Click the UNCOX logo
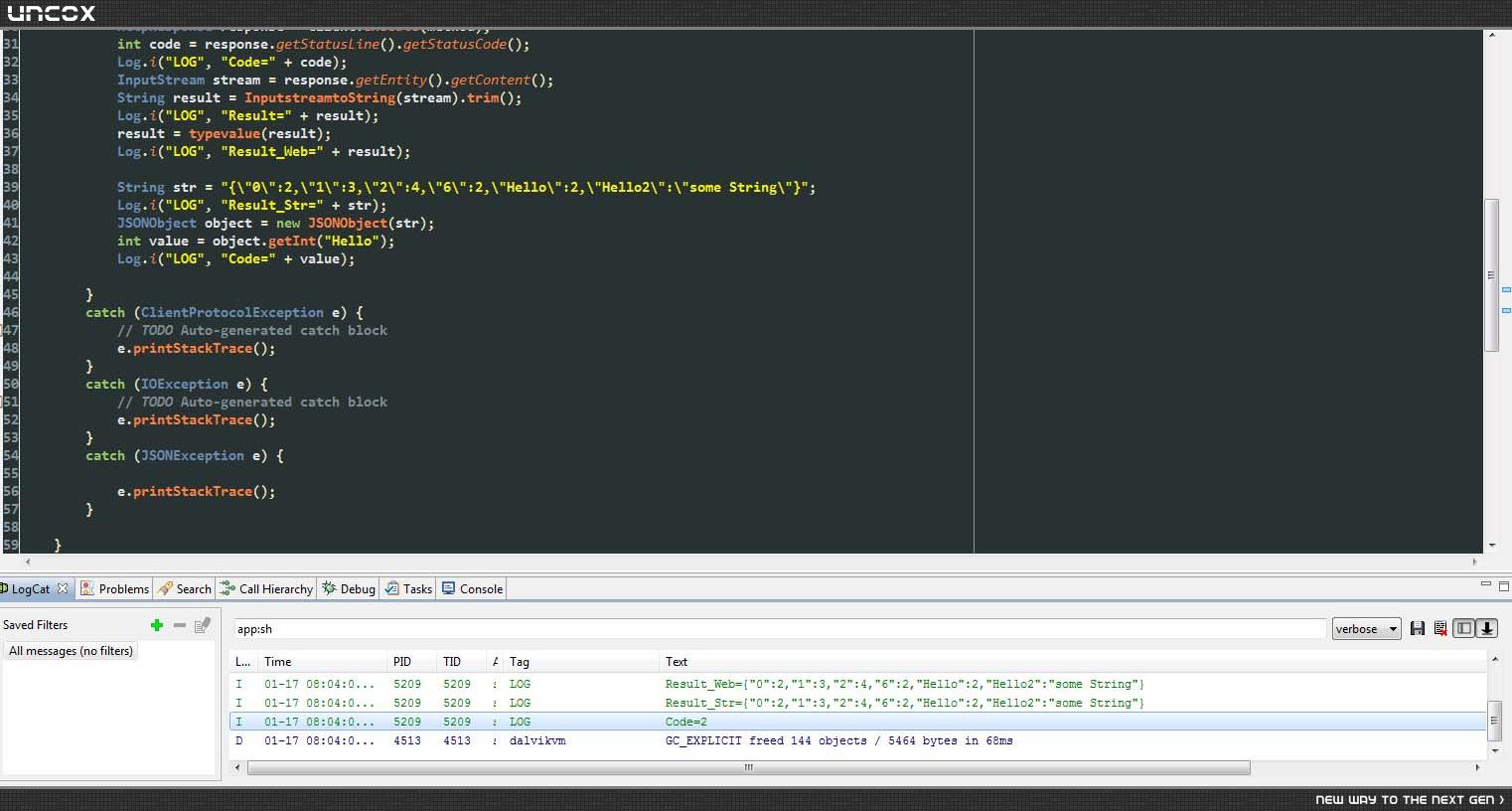Screen dimensions: 1512x811 (x=52, y=13)
